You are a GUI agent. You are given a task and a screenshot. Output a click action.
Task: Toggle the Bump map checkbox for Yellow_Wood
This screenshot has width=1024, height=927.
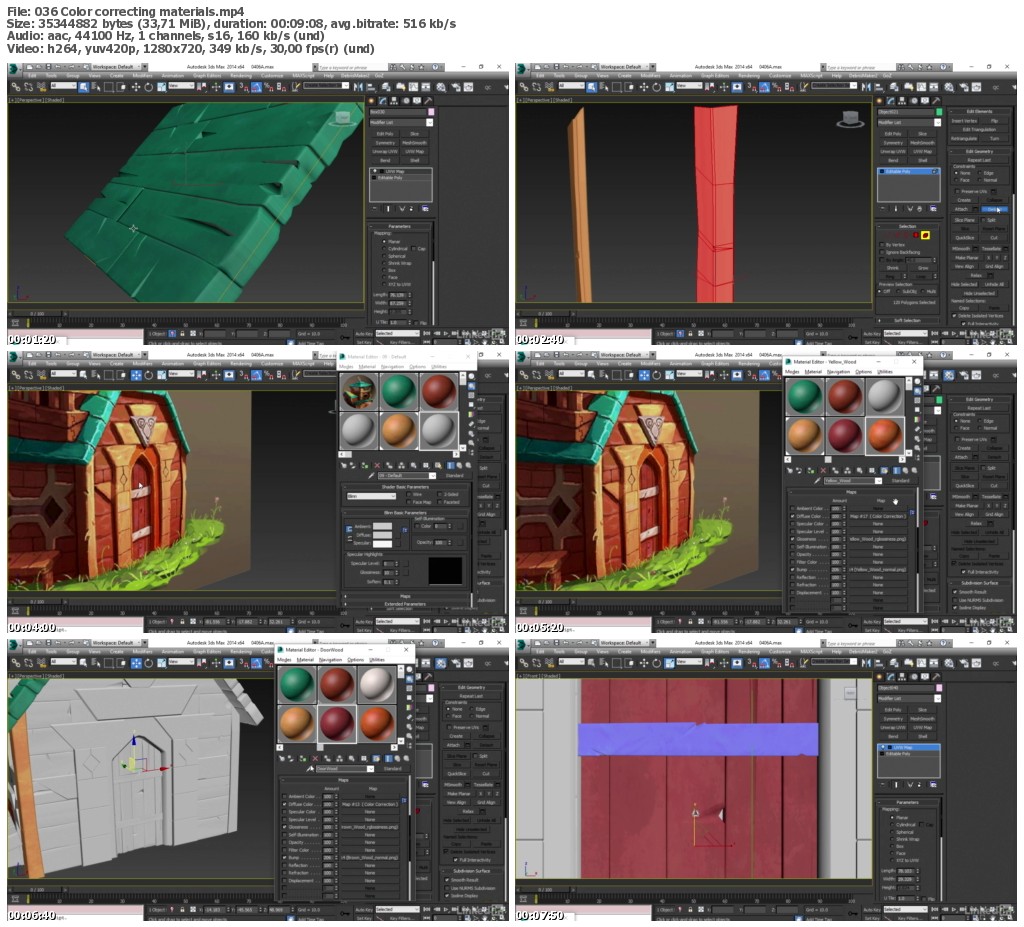(x=793, y=569)
